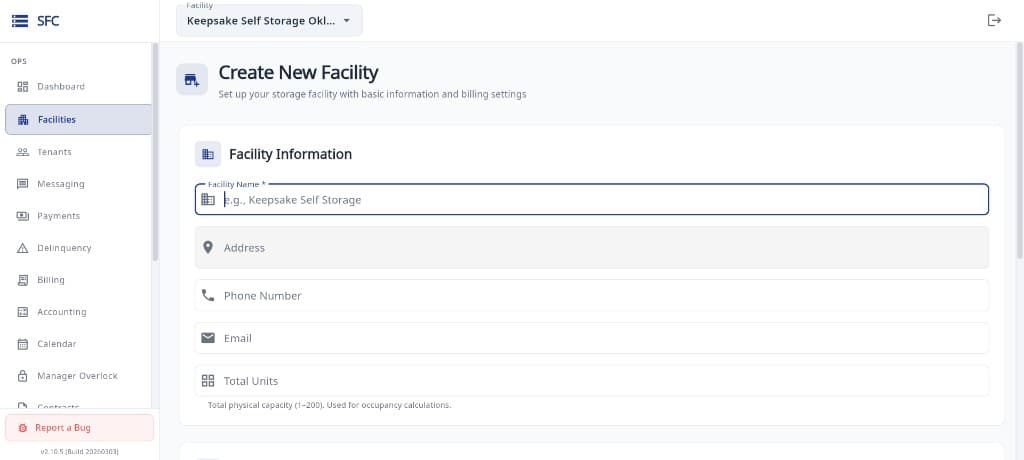Open the Messaging menu item
Screen dimensions: 1024x460
[x=78, y=184]
